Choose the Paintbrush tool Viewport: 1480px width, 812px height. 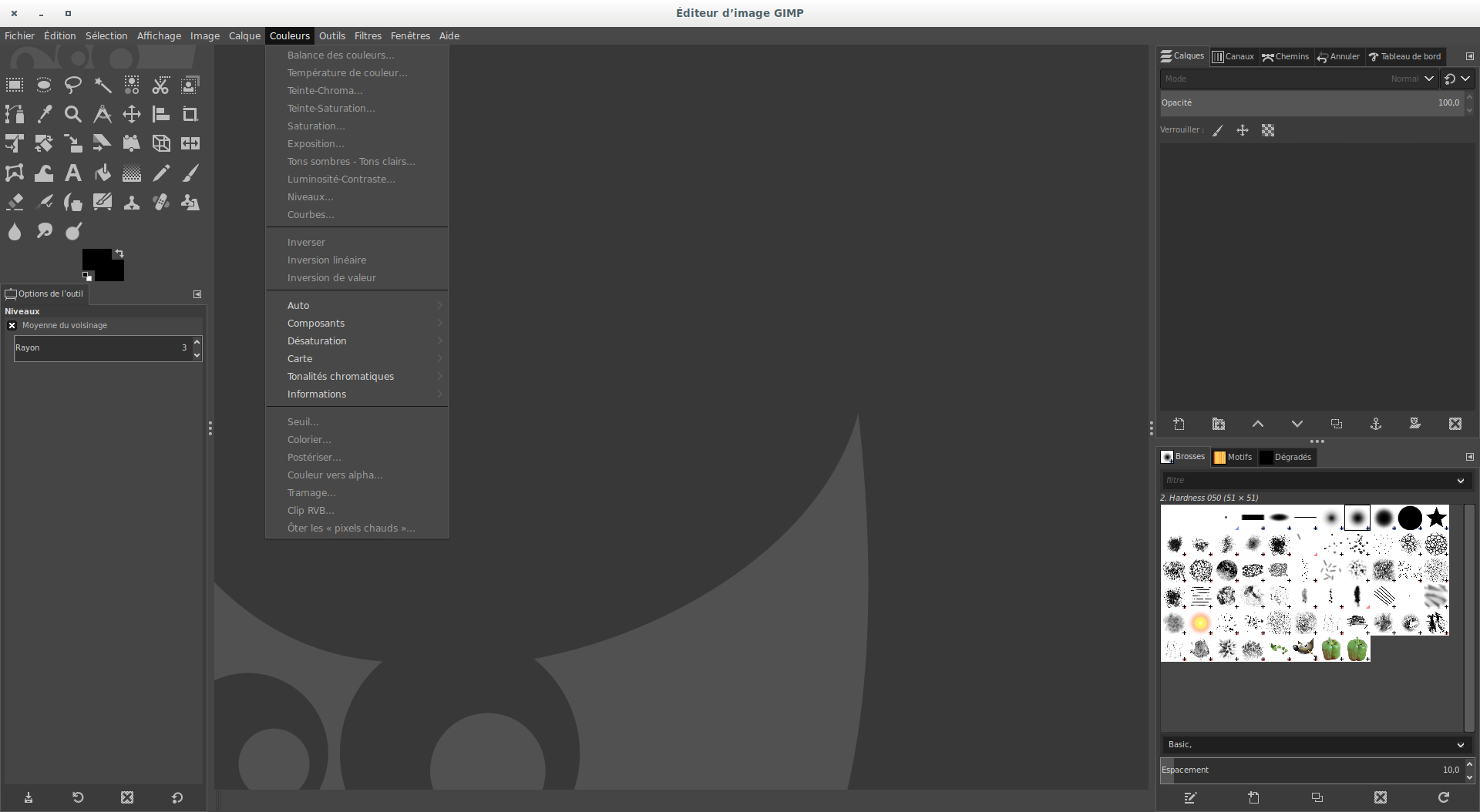pos(190,173)
